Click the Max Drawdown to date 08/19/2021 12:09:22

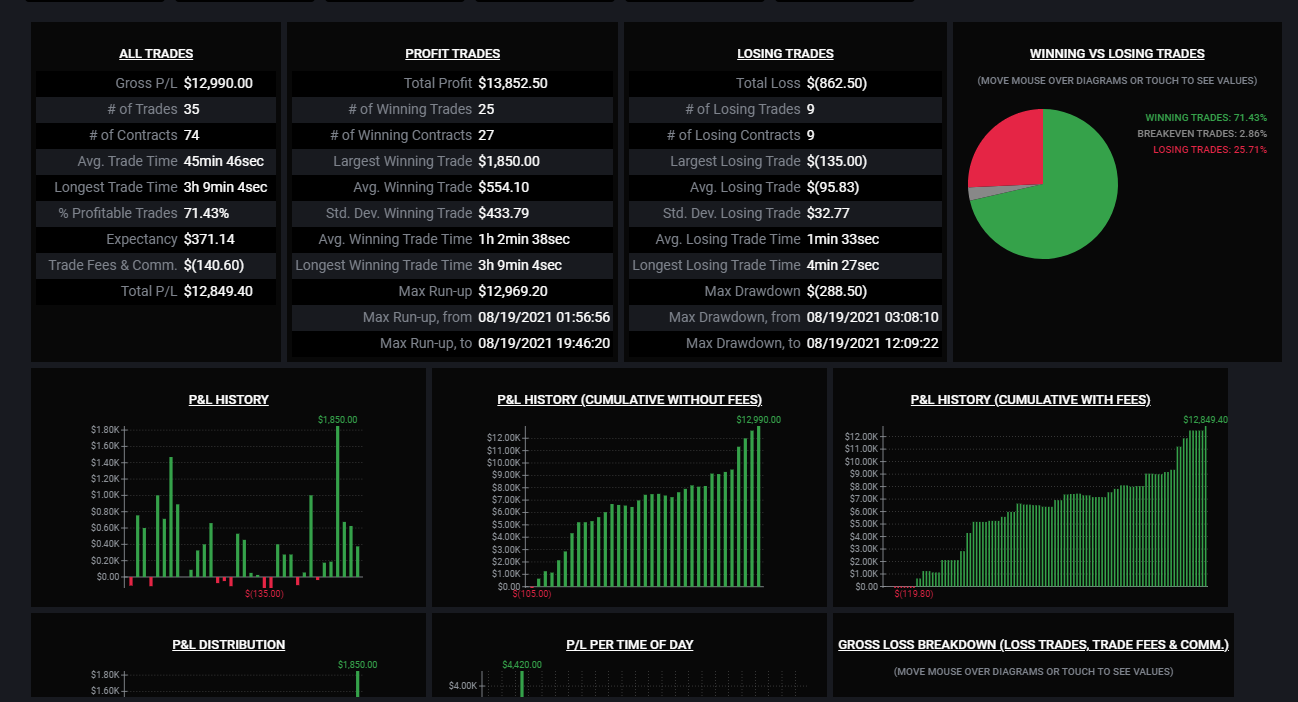click(x=872, y=343)
